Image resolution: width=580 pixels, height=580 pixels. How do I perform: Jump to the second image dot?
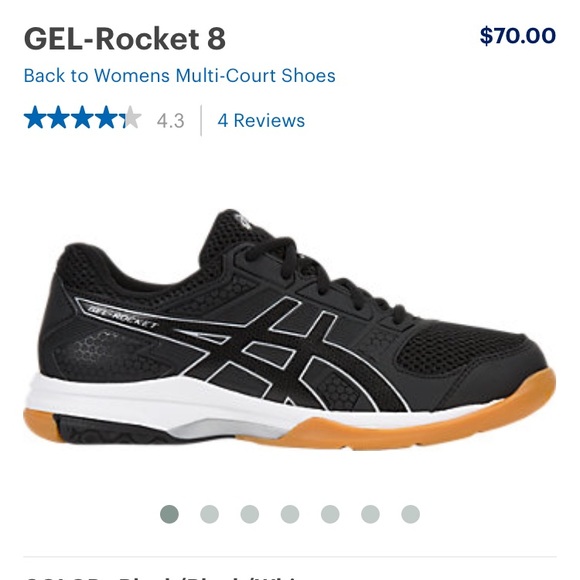tap(209, 514)
